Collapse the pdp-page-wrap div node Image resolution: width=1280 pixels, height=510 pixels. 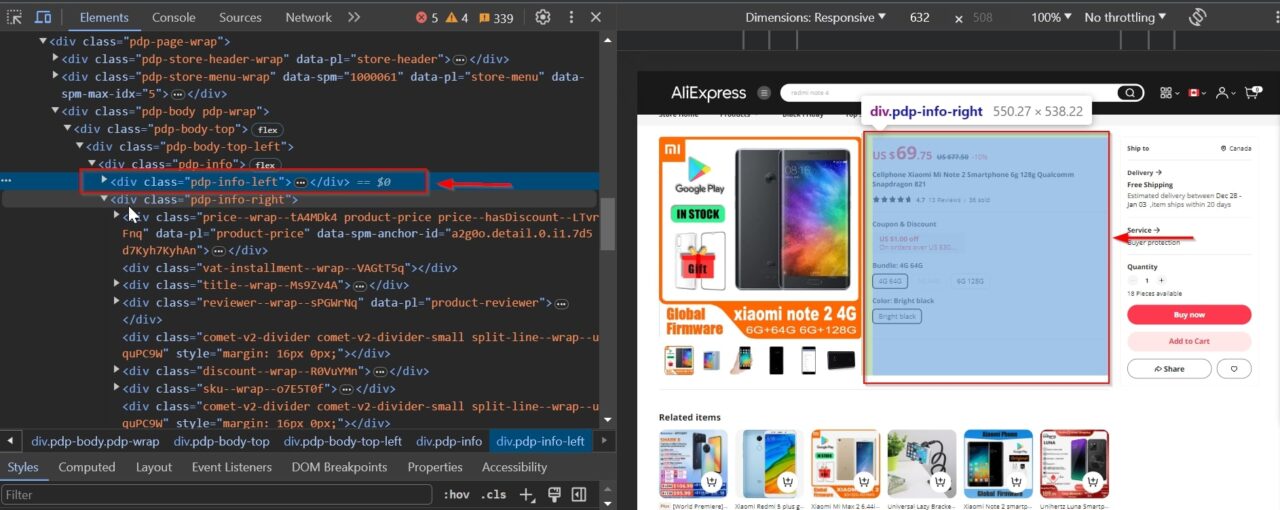click(43, 41)
